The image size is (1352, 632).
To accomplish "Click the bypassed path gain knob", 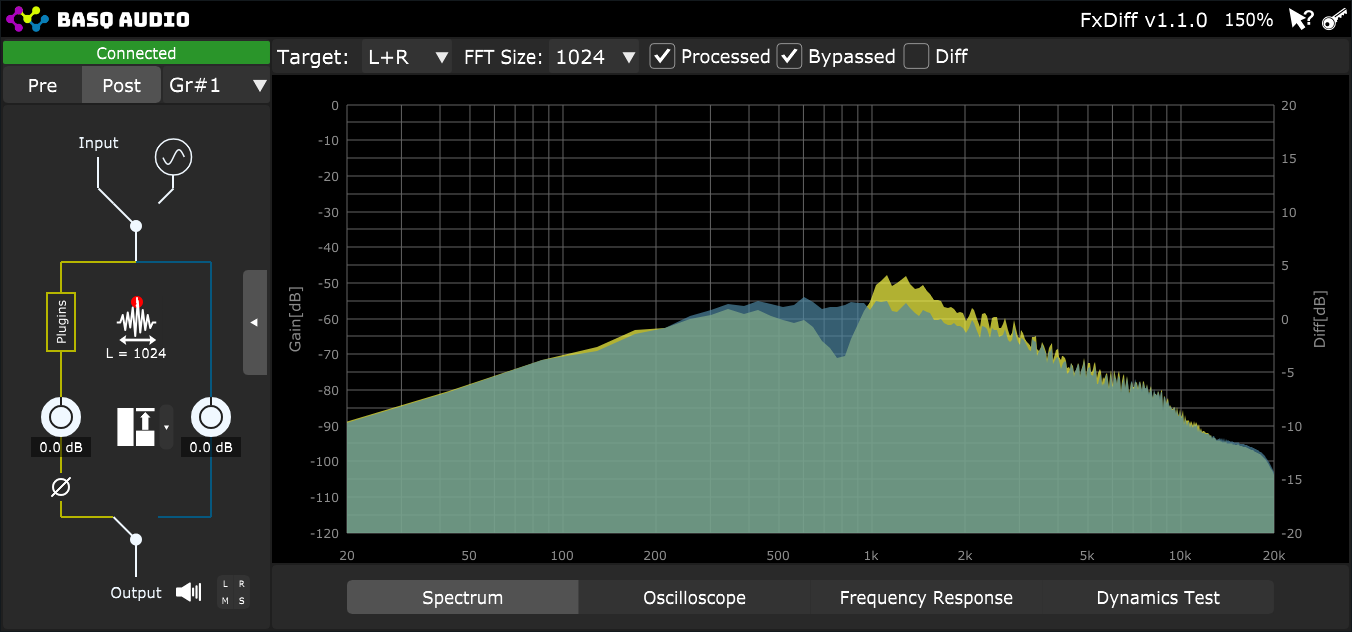I will pyautogui.click(x=211, y=416).
